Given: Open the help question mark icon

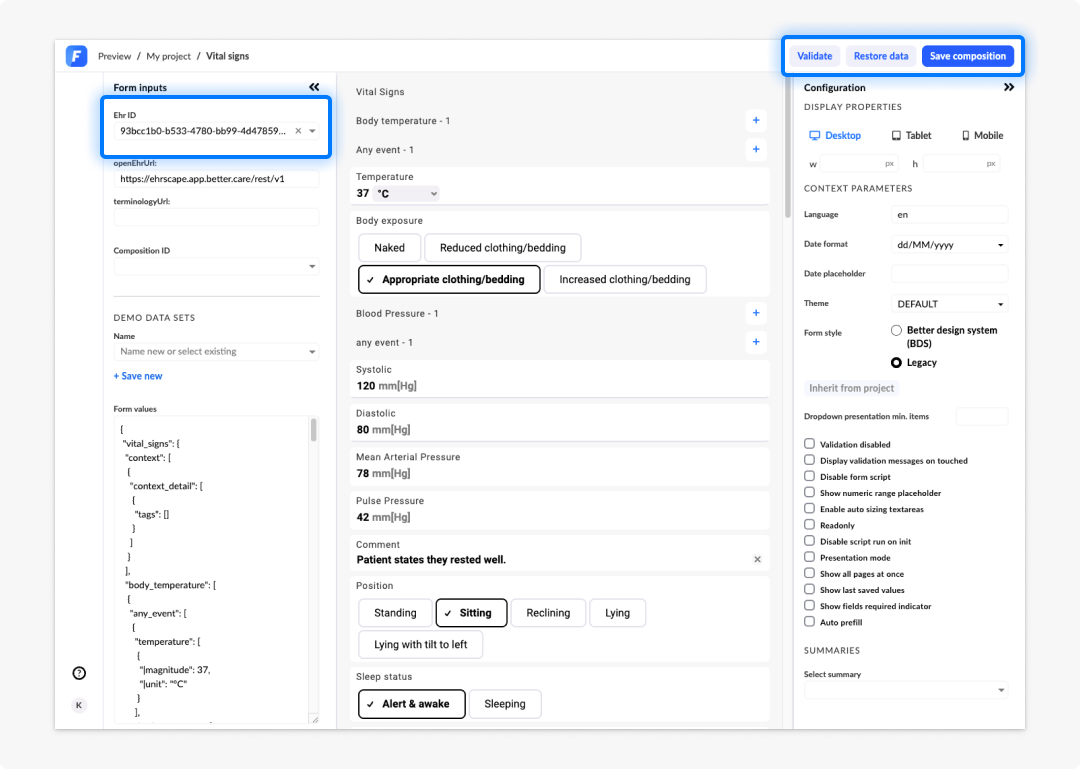Looking at the screenshot, I should [79, 673].
